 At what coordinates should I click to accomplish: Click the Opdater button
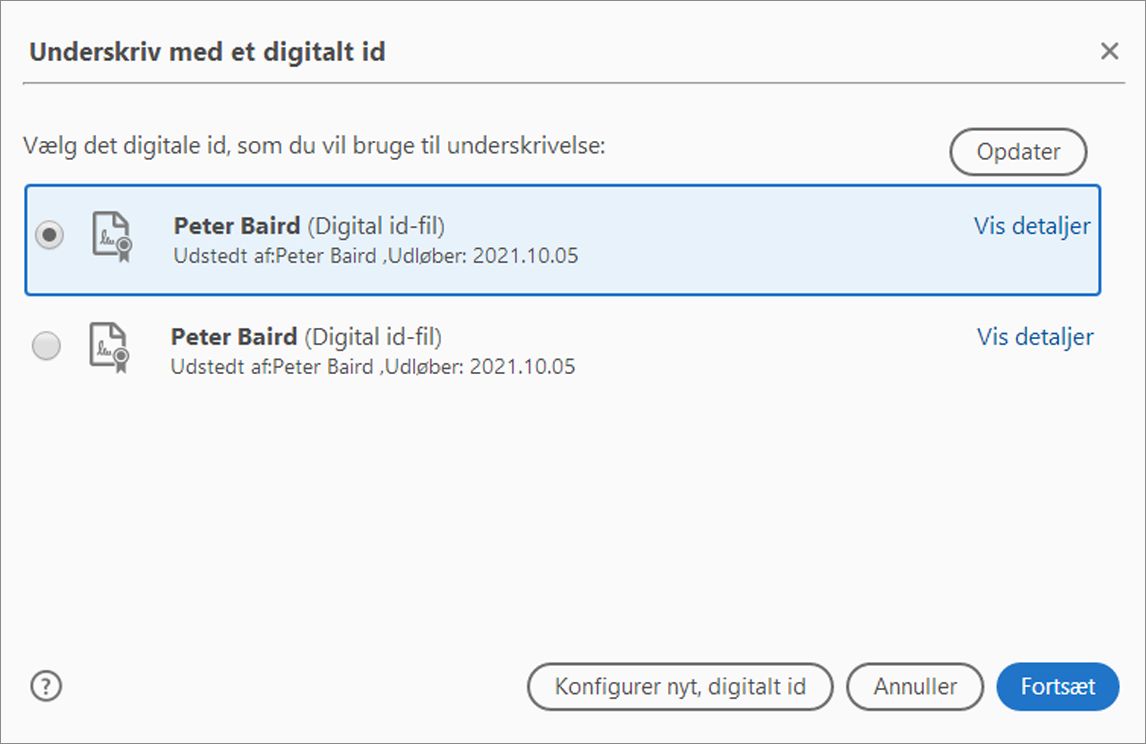tap(1018, 152)
